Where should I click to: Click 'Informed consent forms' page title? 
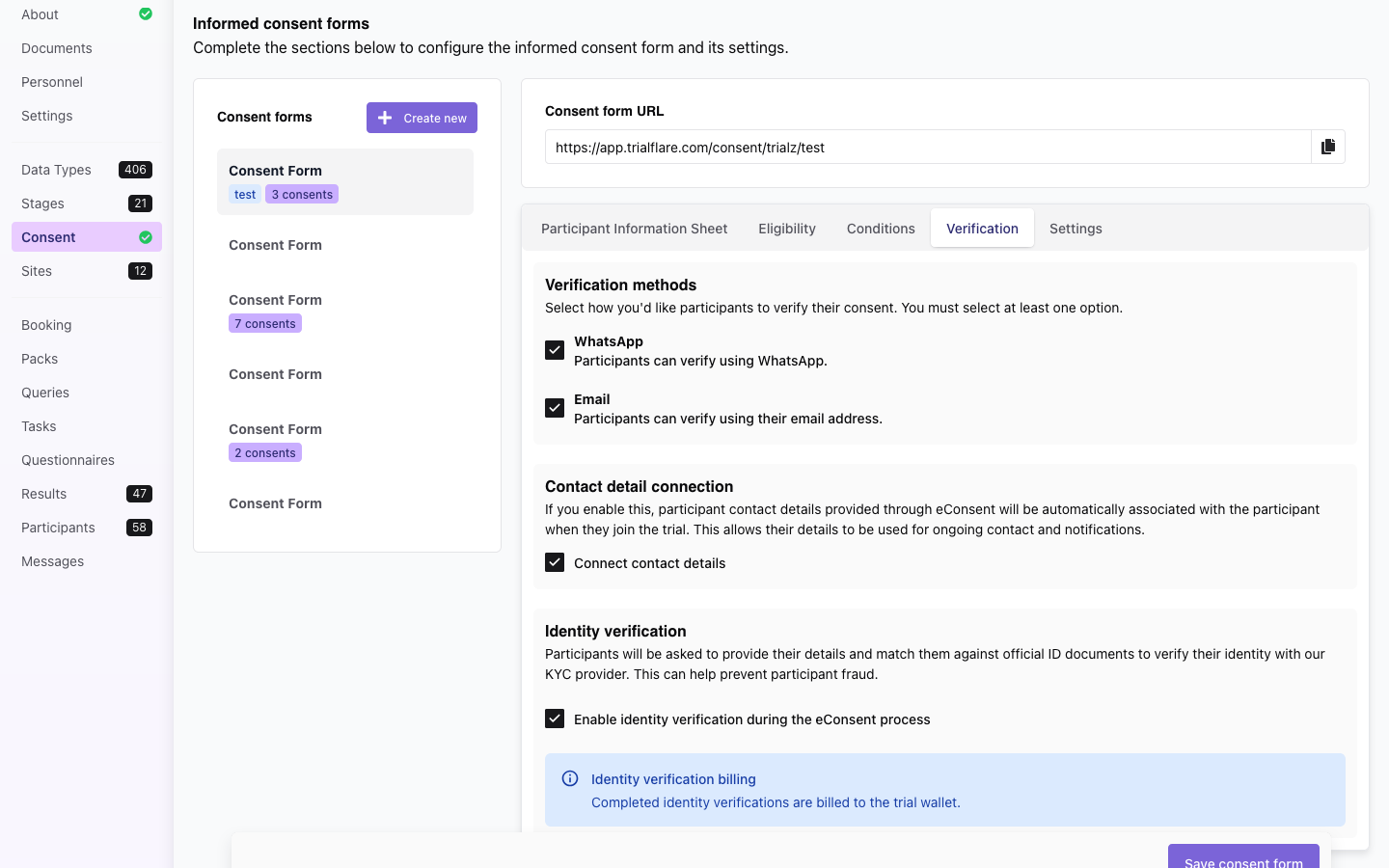coord(281,23)
